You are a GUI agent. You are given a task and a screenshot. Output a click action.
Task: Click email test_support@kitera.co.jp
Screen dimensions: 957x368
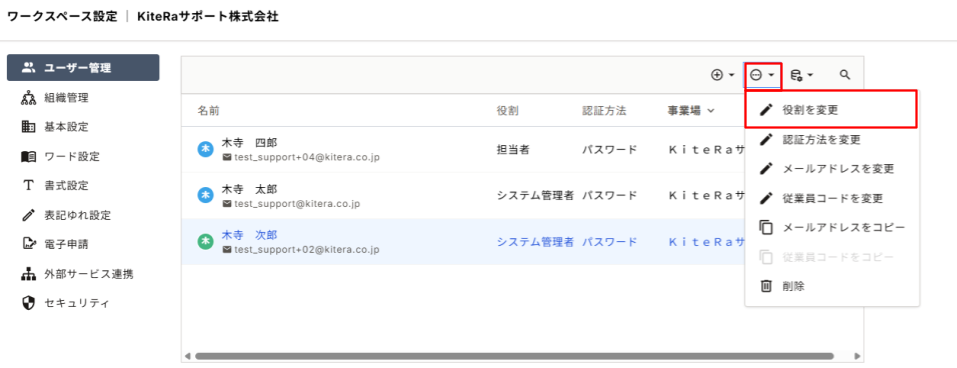pyautogui.click(x=297, y=203)
